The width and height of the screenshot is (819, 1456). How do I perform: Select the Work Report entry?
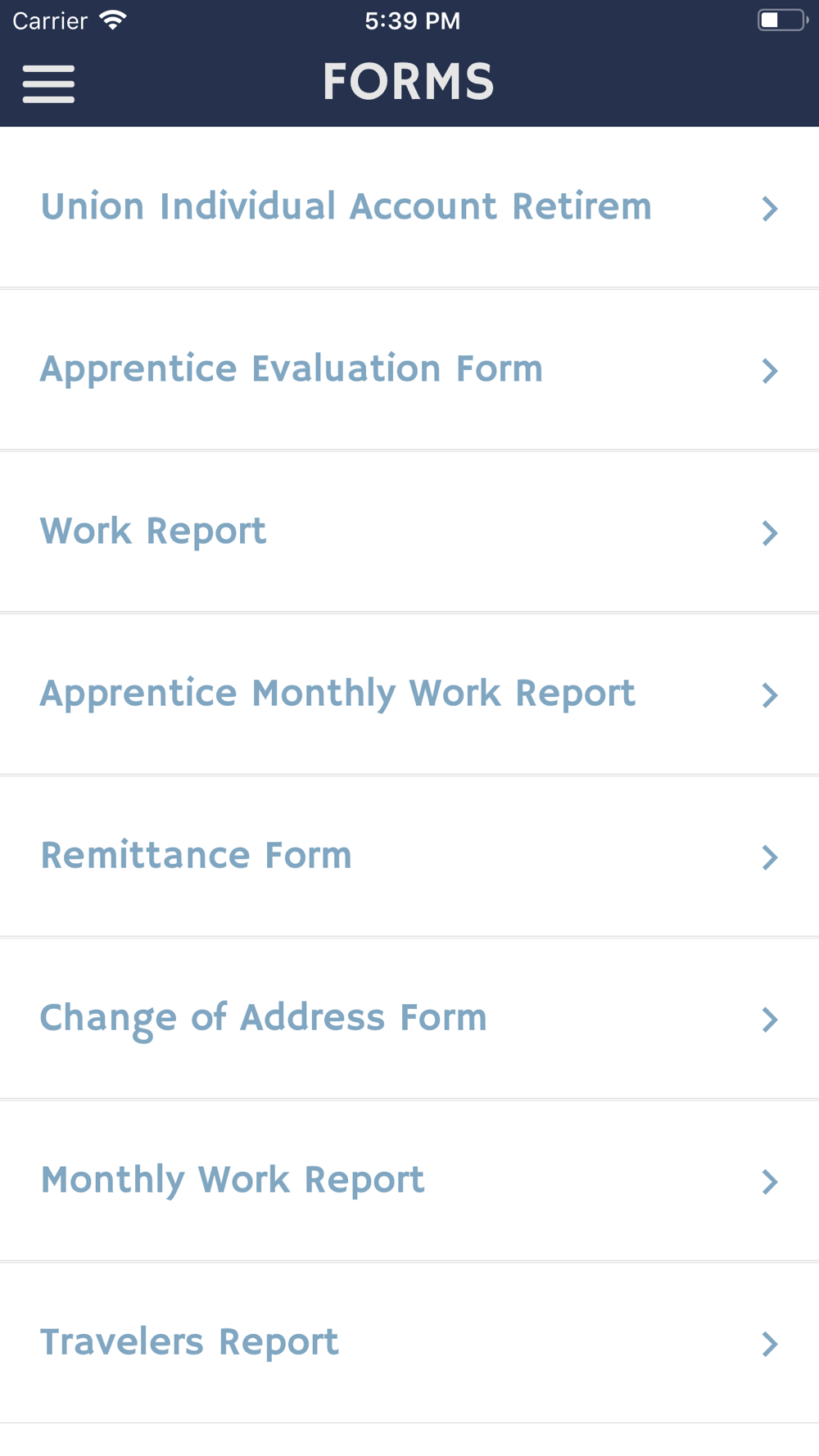pyautogui.click(x=409, y=531)
